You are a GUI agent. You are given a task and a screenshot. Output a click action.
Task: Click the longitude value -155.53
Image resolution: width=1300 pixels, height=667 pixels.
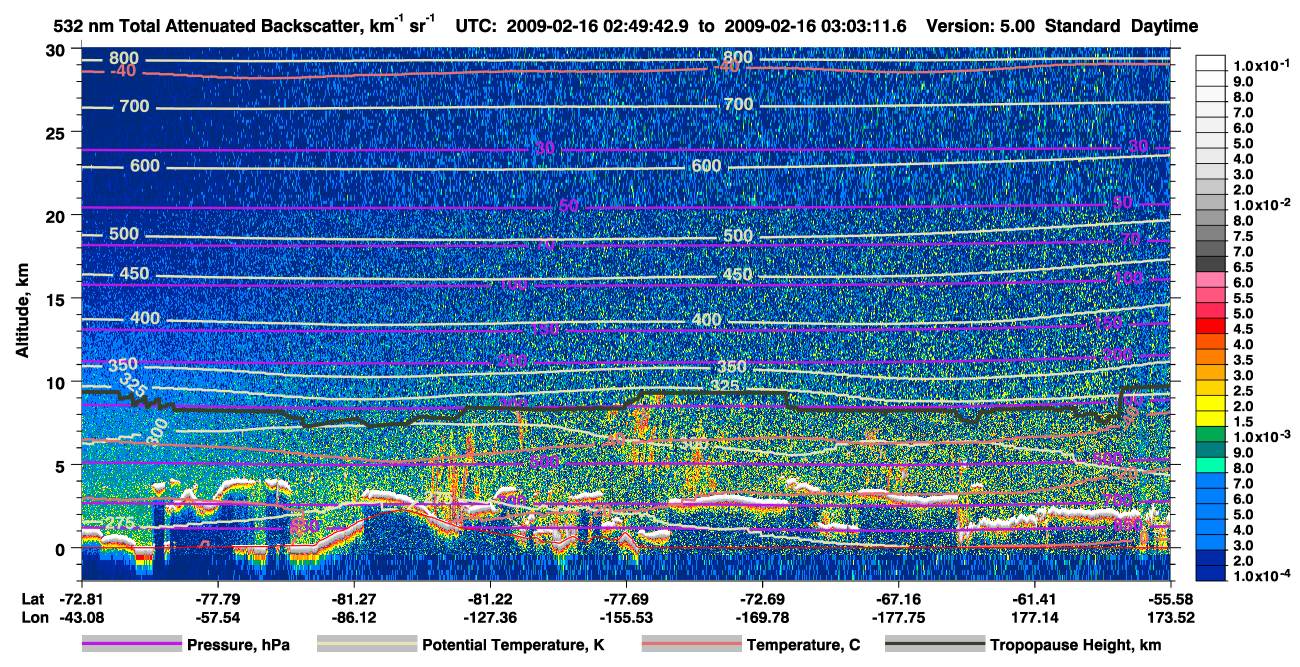[626, 618]
